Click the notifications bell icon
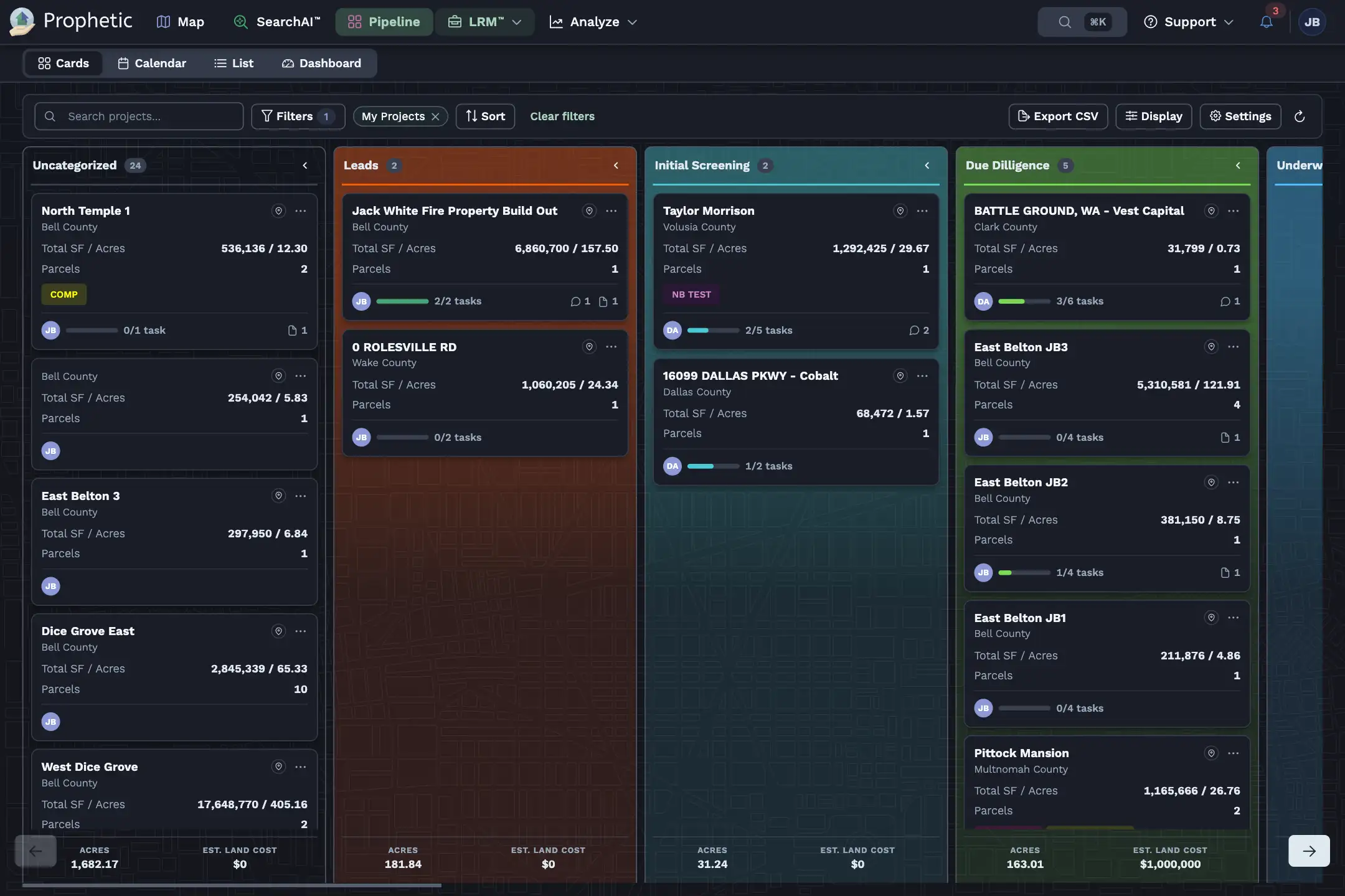 tap(1266, 22)
